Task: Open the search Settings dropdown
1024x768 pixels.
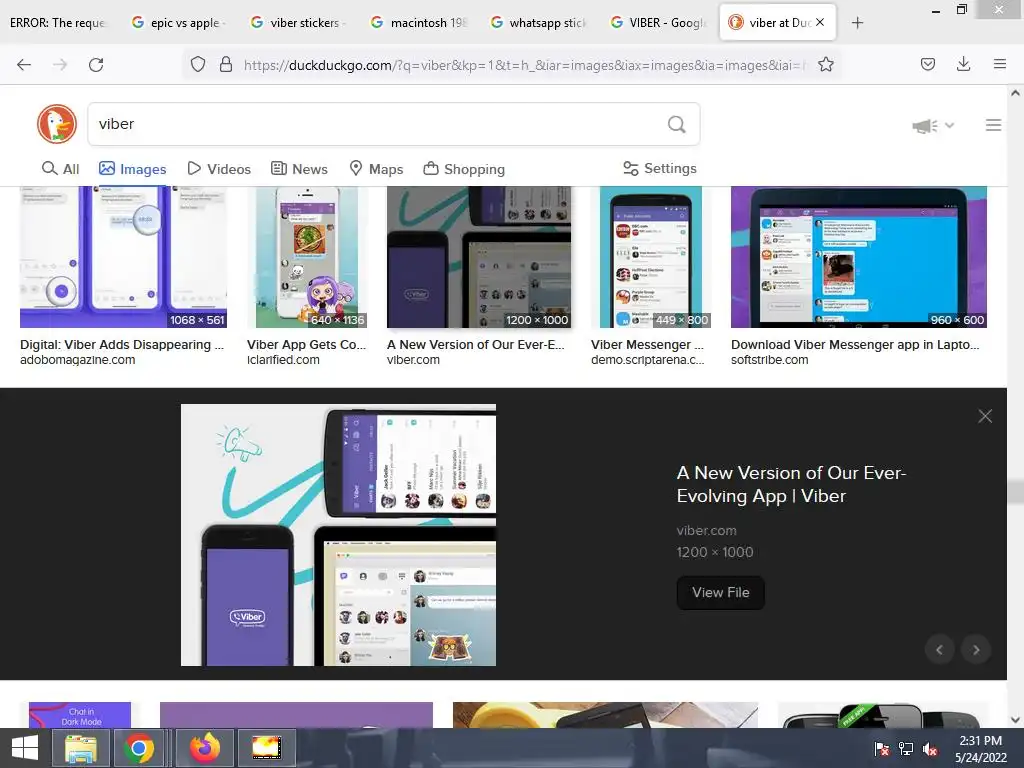Action: 660,168
